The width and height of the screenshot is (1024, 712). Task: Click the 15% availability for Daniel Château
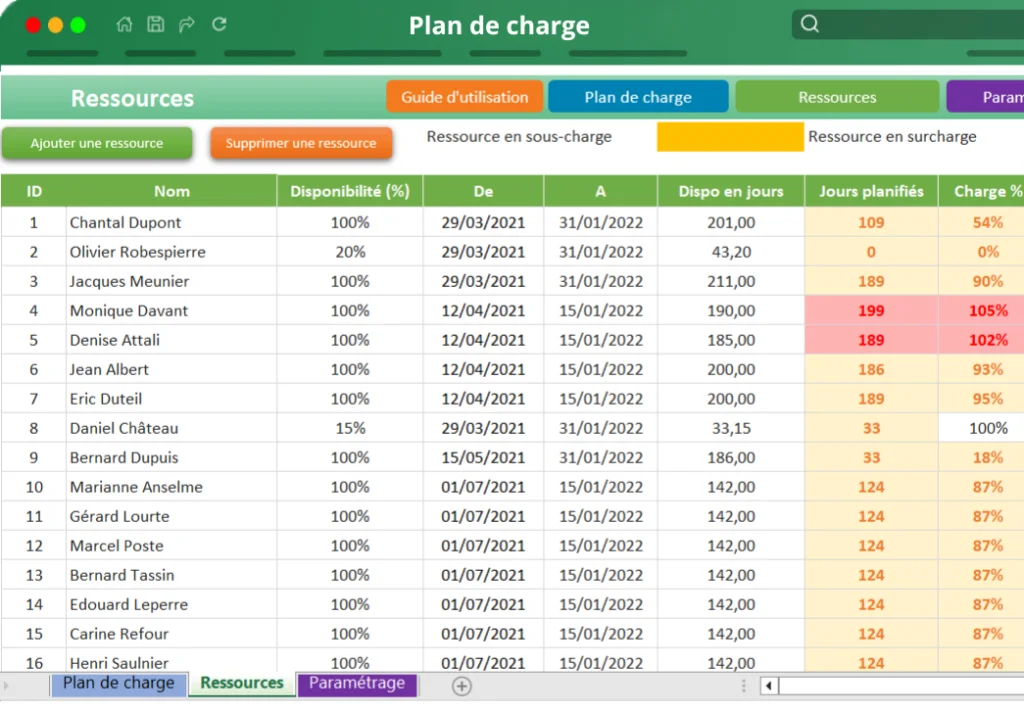click(x=350, y=429)
